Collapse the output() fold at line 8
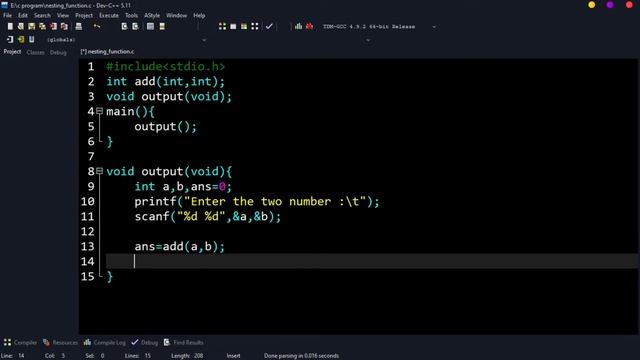 (99, 171)
